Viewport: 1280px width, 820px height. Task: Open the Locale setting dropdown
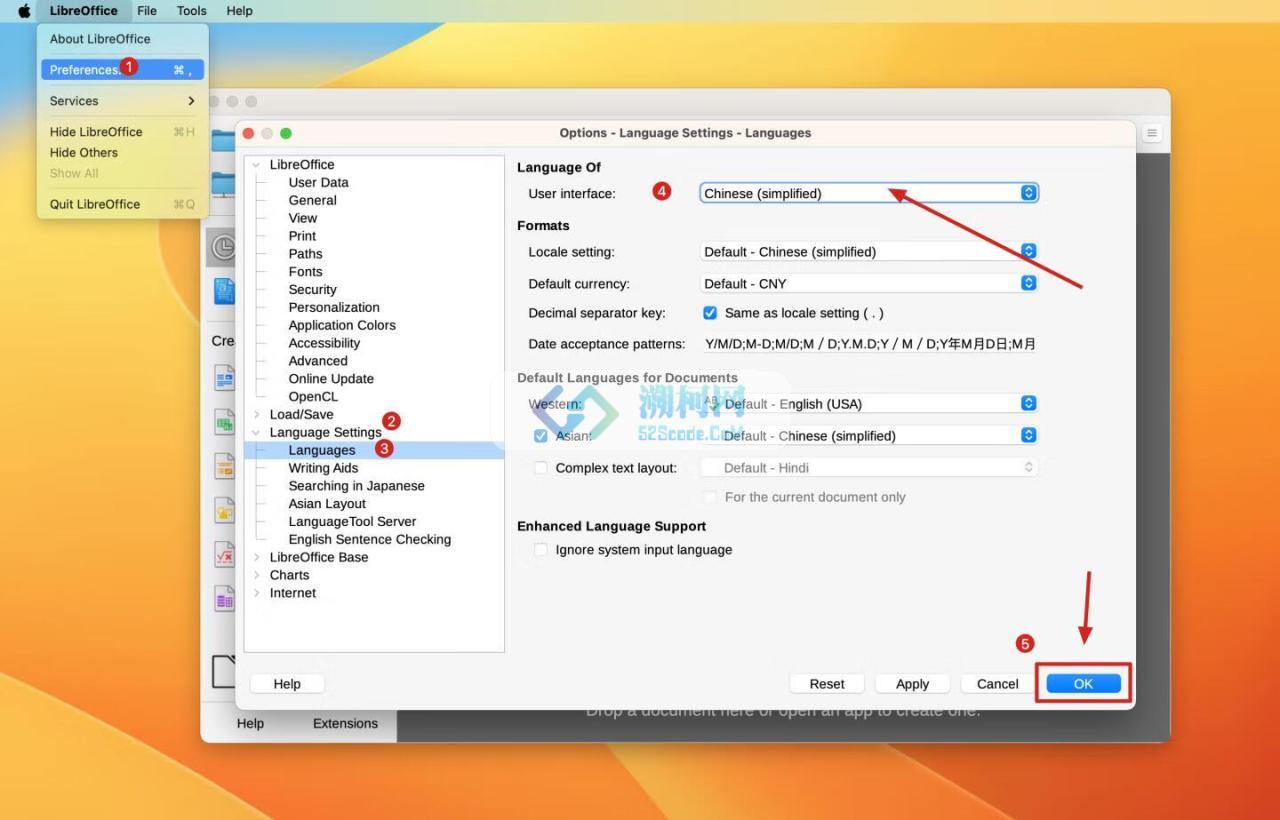(869, 252)
